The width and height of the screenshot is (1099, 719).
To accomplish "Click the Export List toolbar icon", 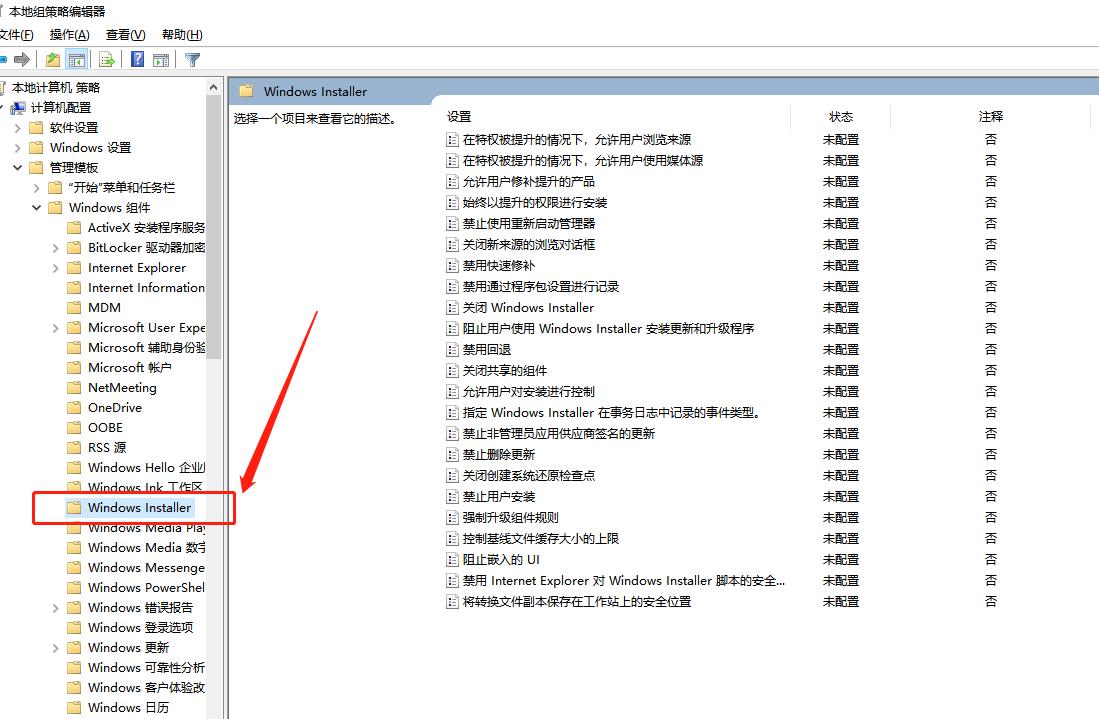I will [x=107, y=60].
